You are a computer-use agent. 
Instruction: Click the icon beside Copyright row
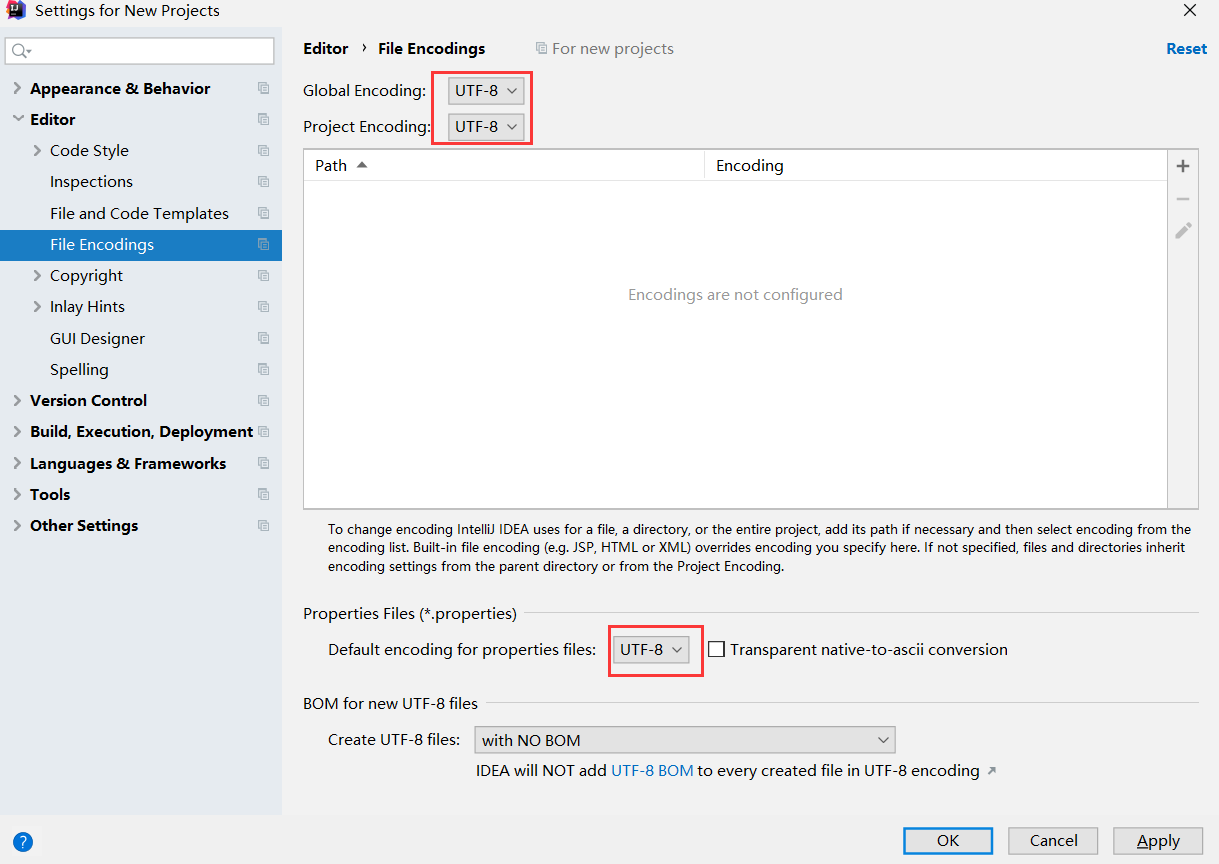(263, 275)
